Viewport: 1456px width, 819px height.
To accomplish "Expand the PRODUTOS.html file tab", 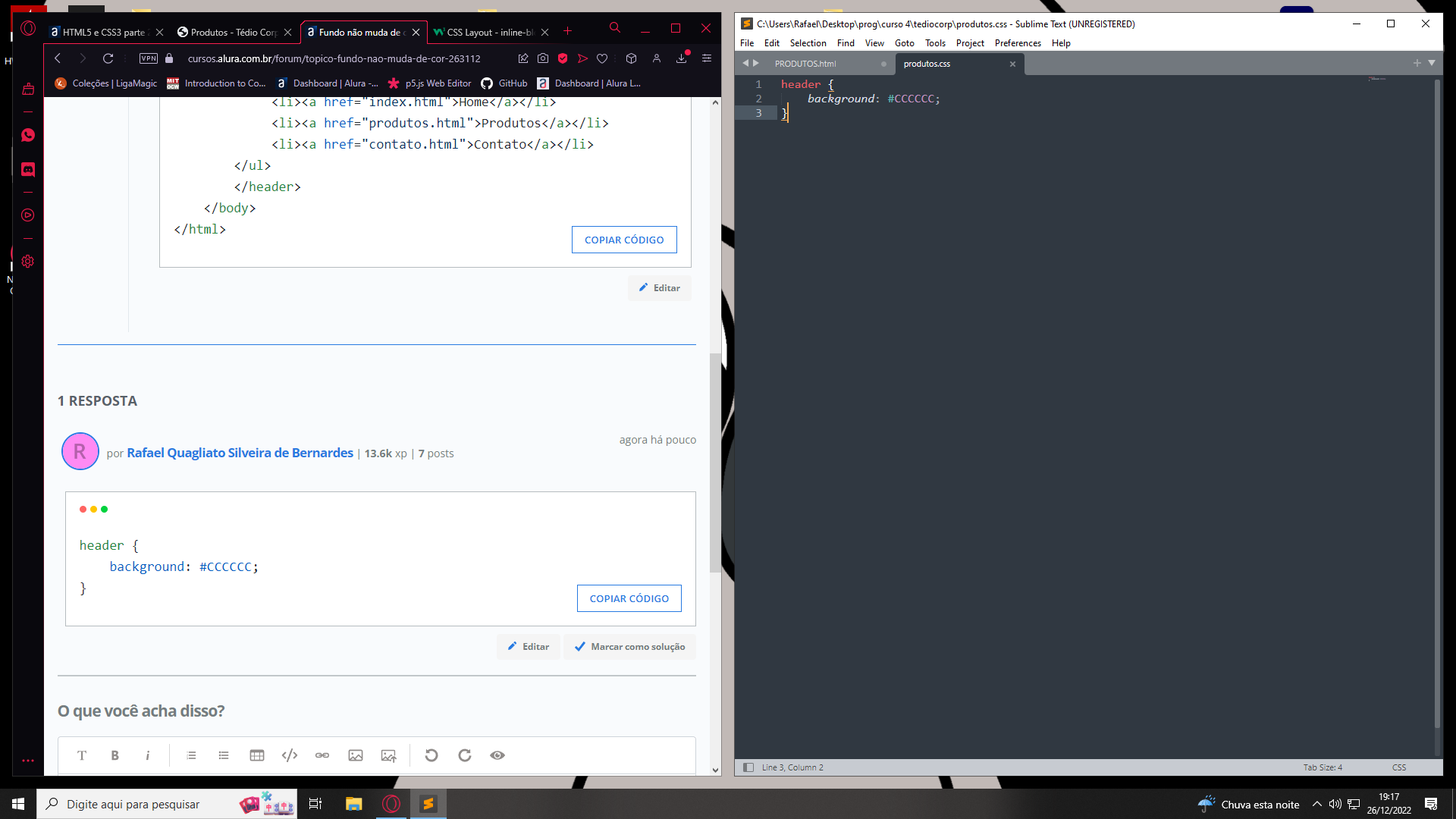I will 805,63.
